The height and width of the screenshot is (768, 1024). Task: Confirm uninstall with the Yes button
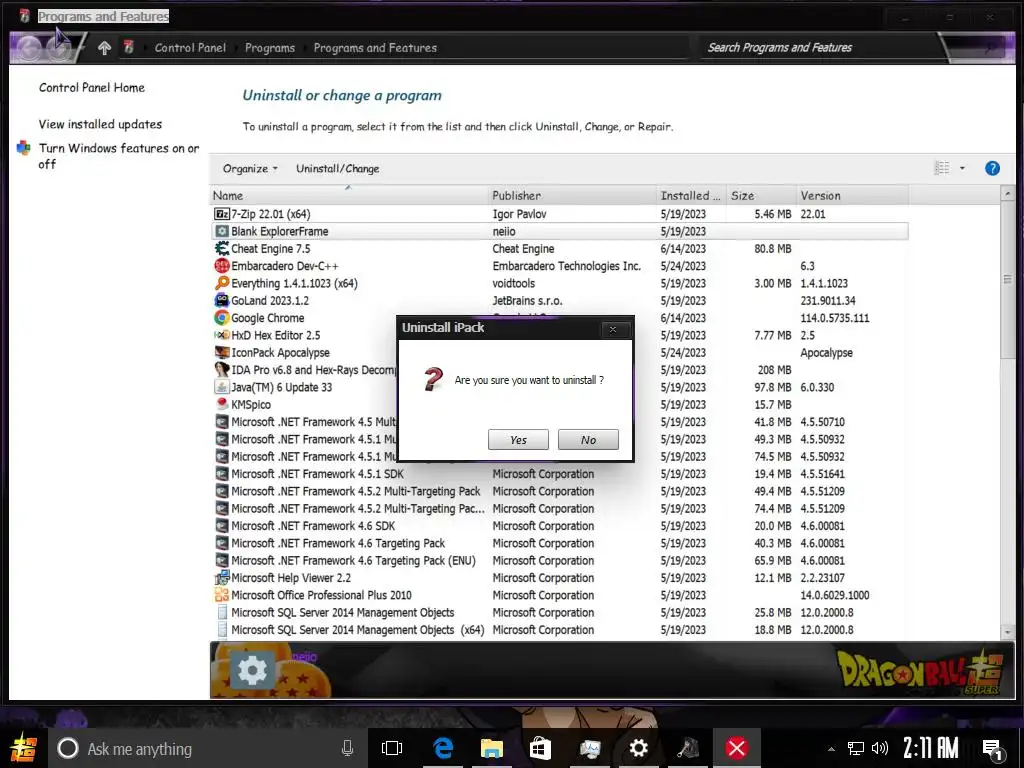[518, 440]
